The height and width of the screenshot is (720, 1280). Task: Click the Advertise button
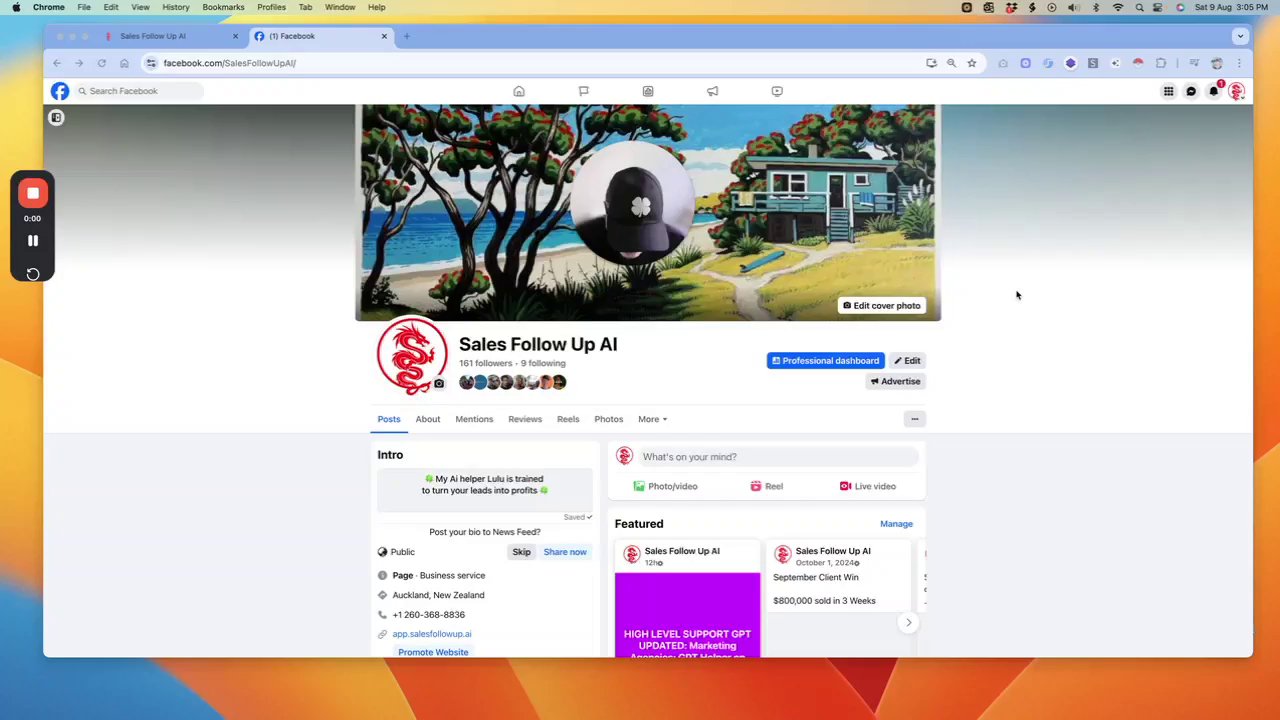[x=895, y=381]
